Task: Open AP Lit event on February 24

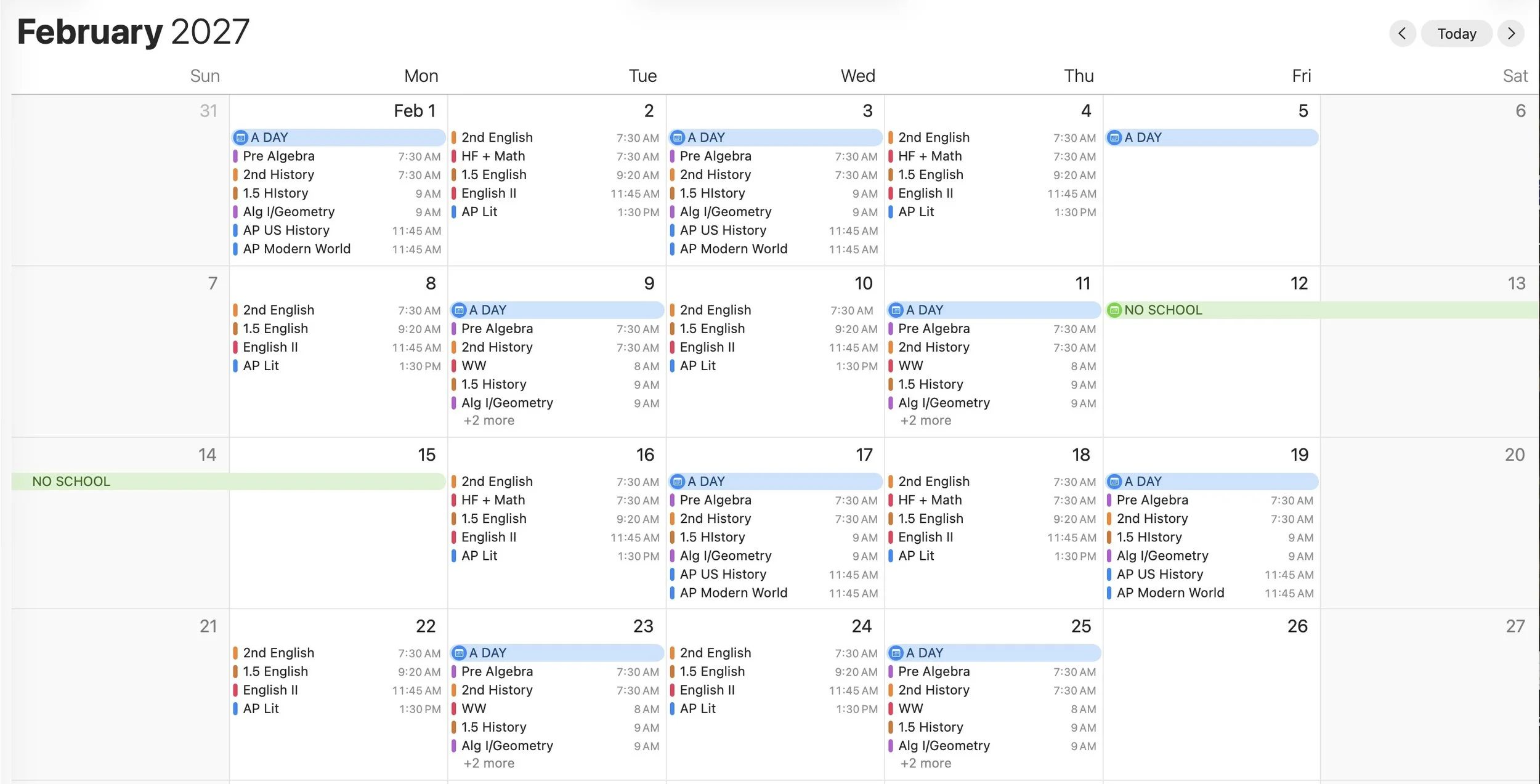Action: tap(775, 708)
